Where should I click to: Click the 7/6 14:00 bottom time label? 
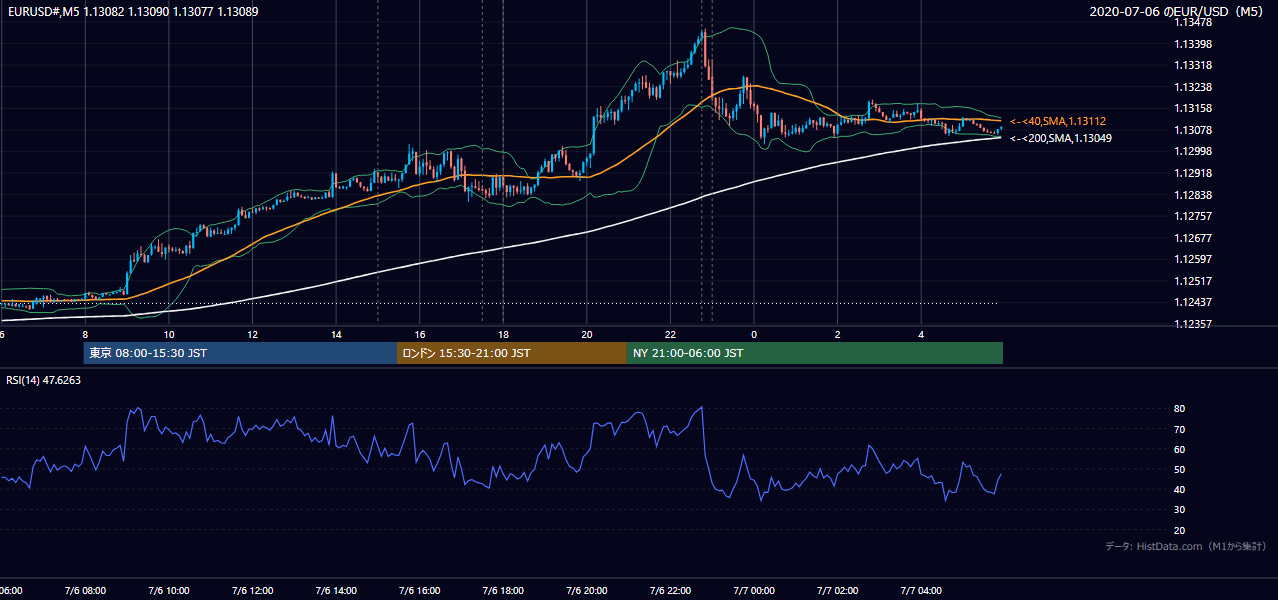coord(336,591)
